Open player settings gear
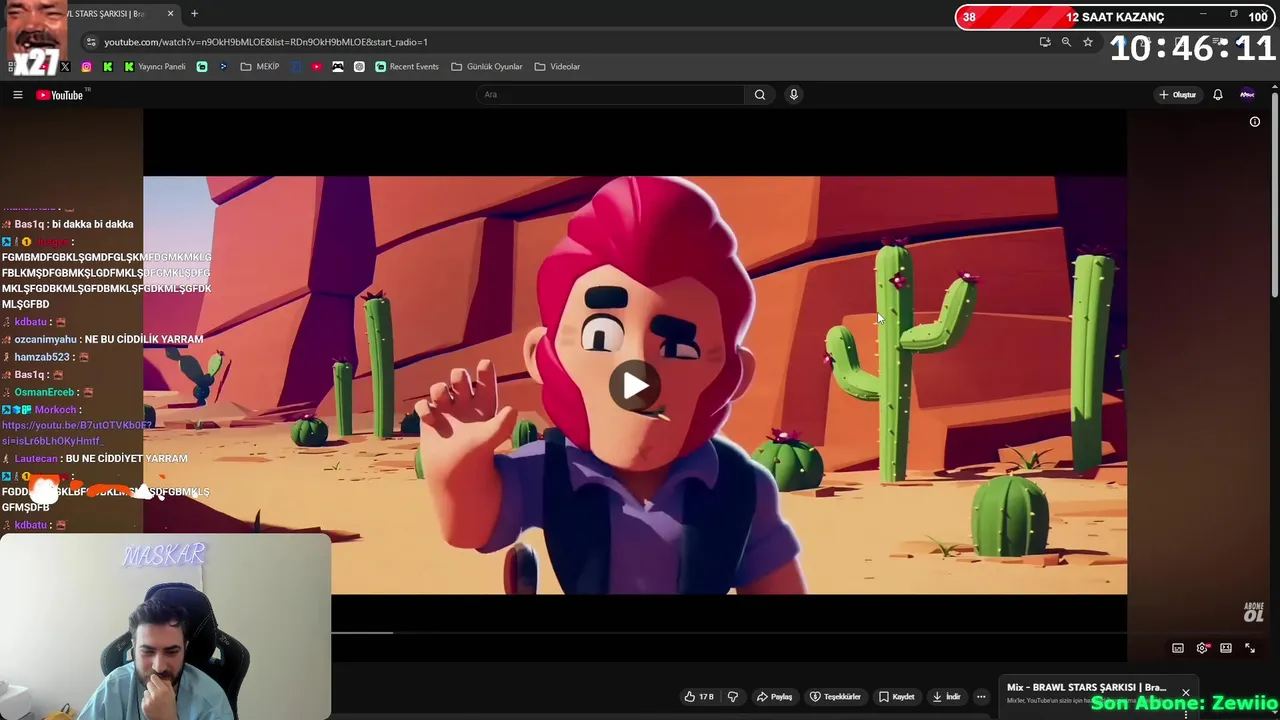1280x720 pixels. pos(1203,648)
